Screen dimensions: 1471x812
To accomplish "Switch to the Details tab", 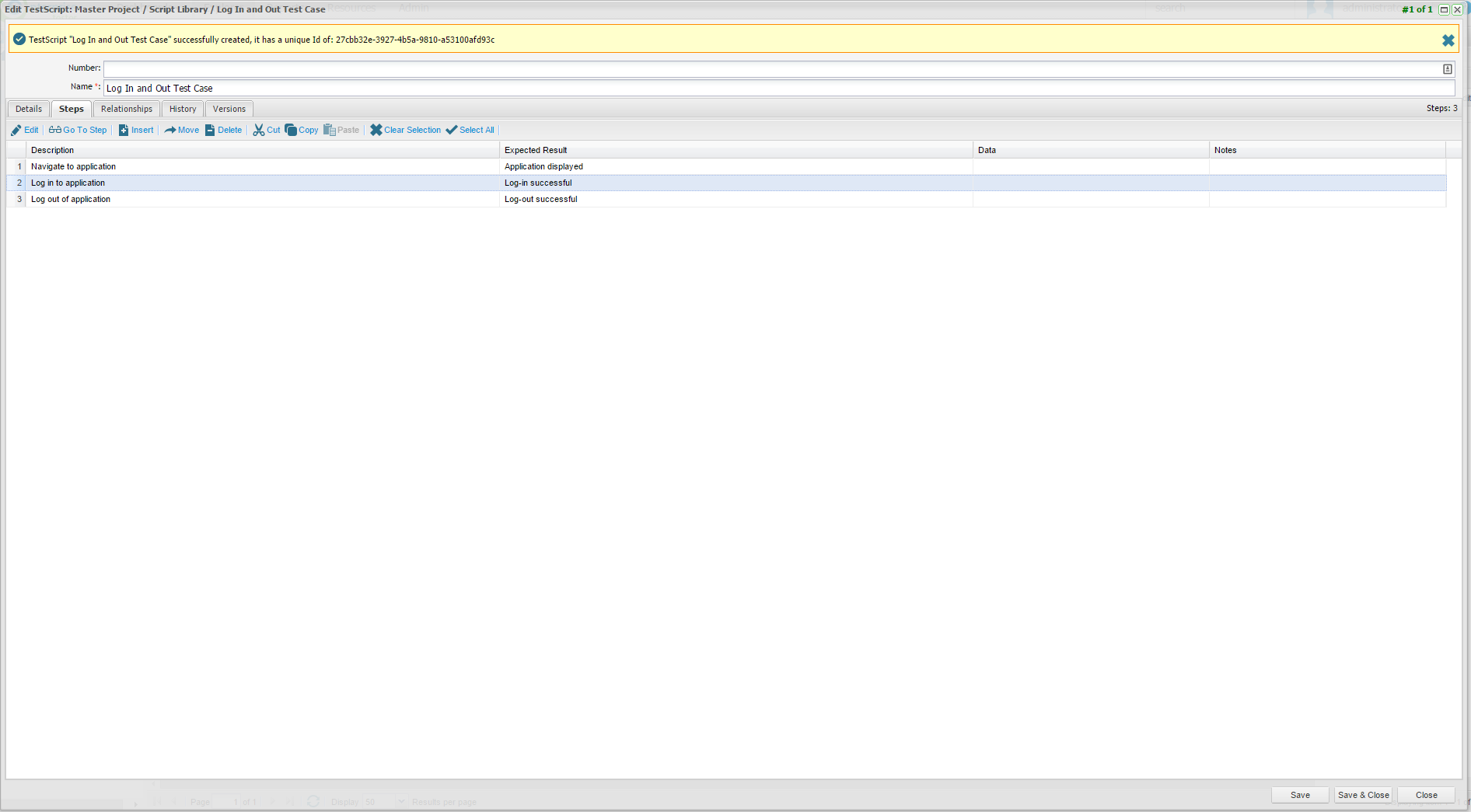I will pyautogui.click(x=29, y=110).
